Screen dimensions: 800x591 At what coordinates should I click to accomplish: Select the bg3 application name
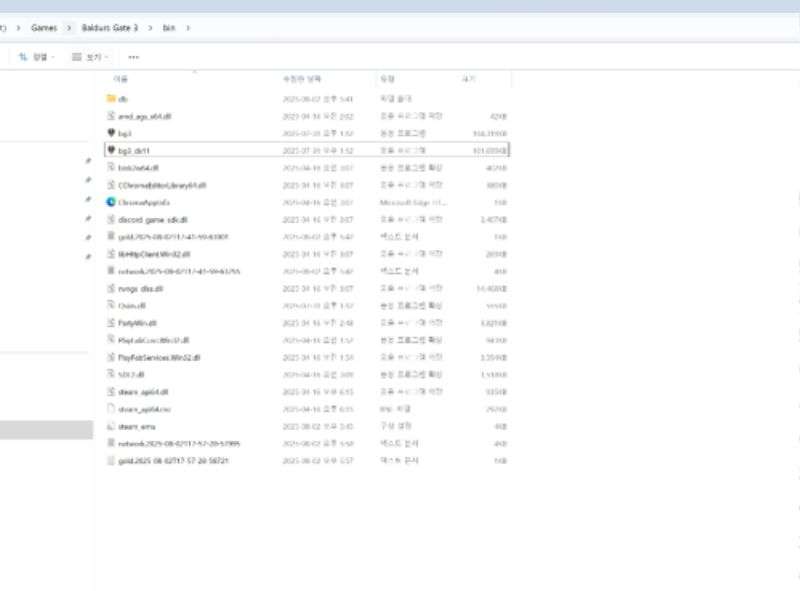[x=124, y=134]
